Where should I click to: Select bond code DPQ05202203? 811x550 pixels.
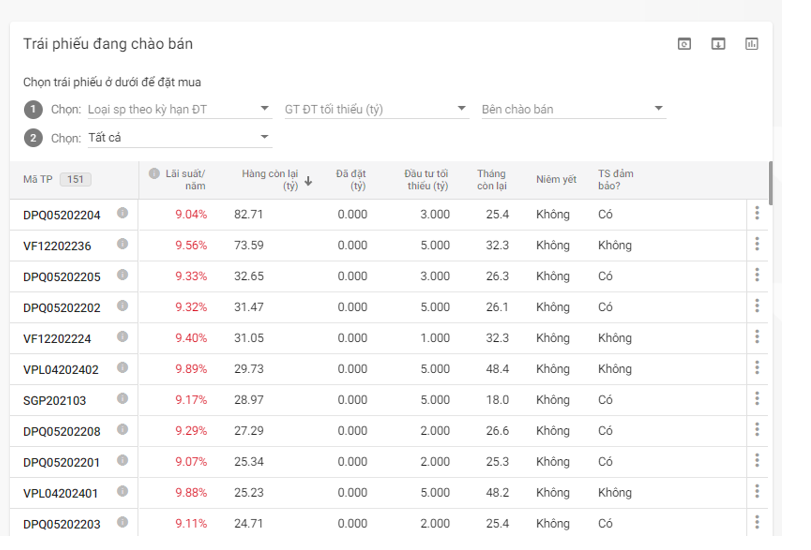click(x=62, y=524)
